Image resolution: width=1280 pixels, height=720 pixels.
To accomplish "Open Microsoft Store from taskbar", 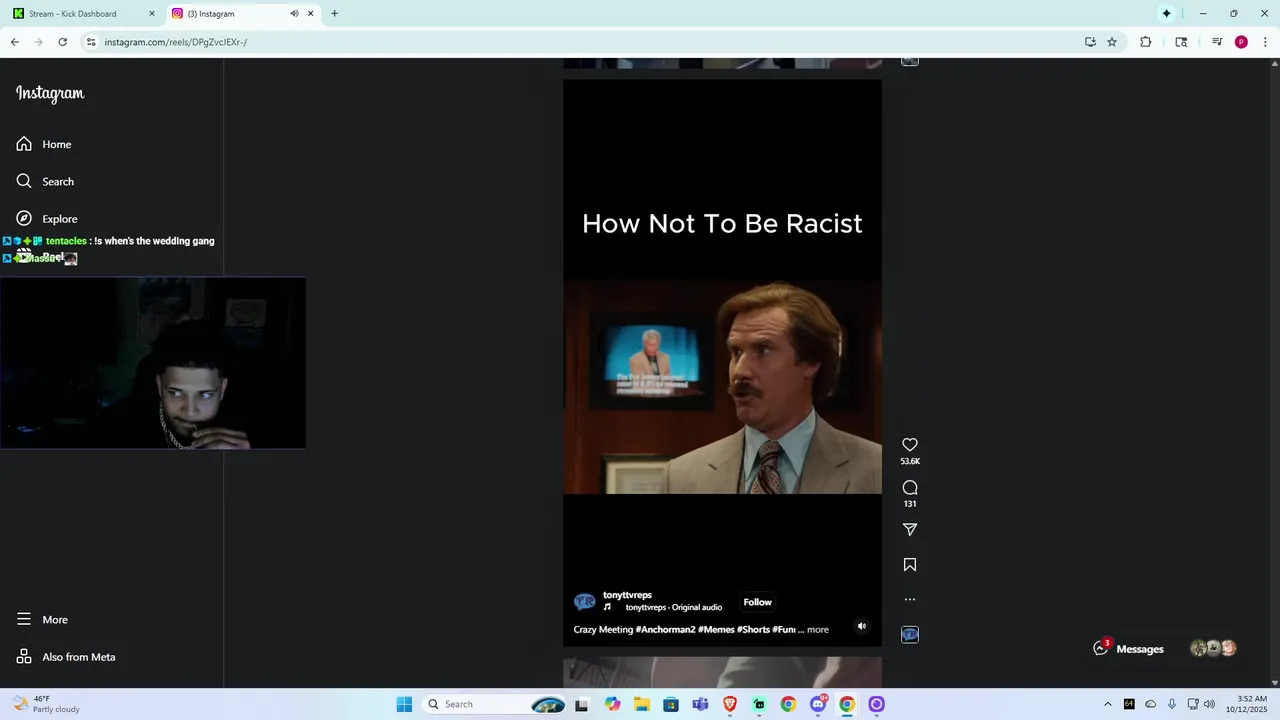I will coord(671,704).
